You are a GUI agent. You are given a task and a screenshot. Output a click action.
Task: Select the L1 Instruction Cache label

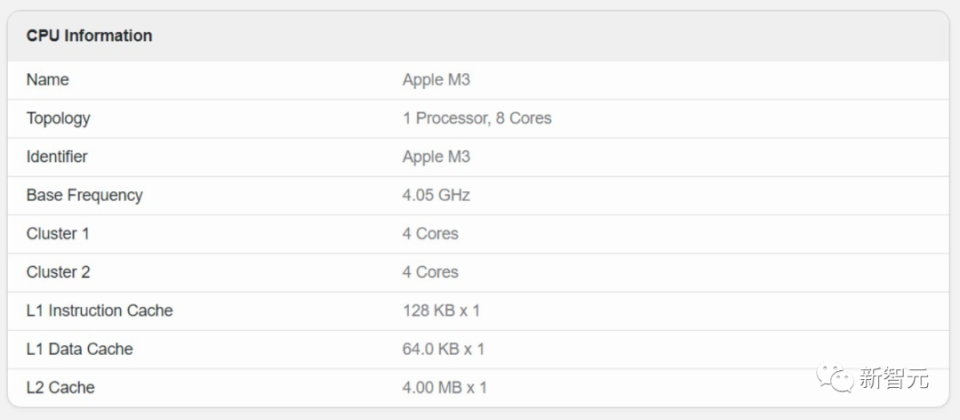click(99, 310)
